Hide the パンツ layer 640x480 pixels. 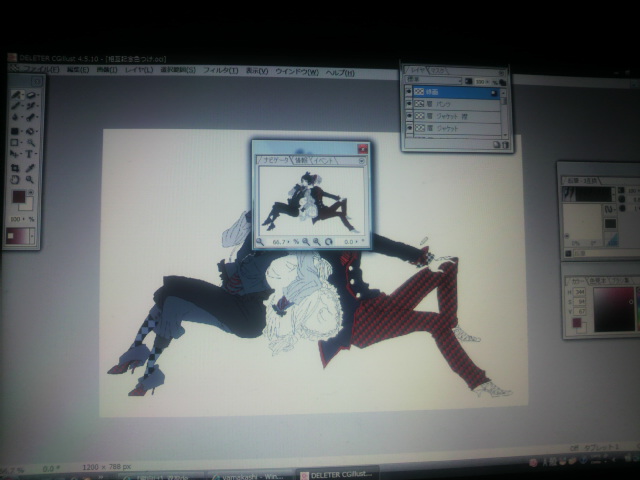click(409, 104)
